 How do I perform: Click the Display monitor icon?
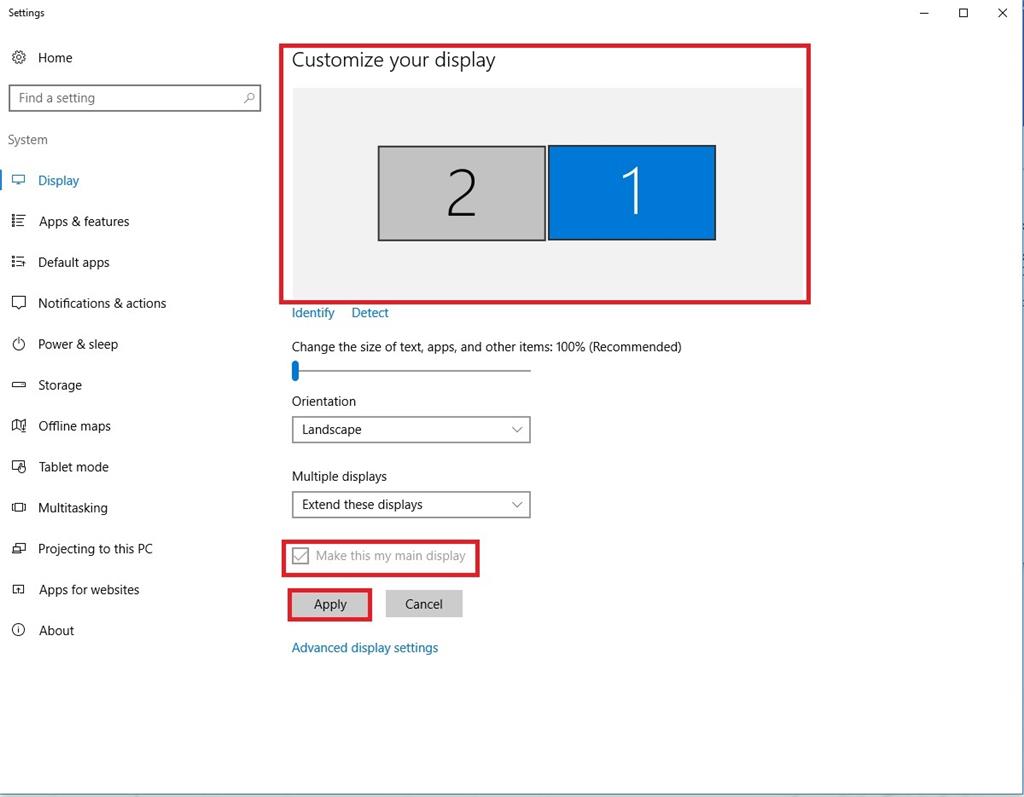tap(19, 180)
